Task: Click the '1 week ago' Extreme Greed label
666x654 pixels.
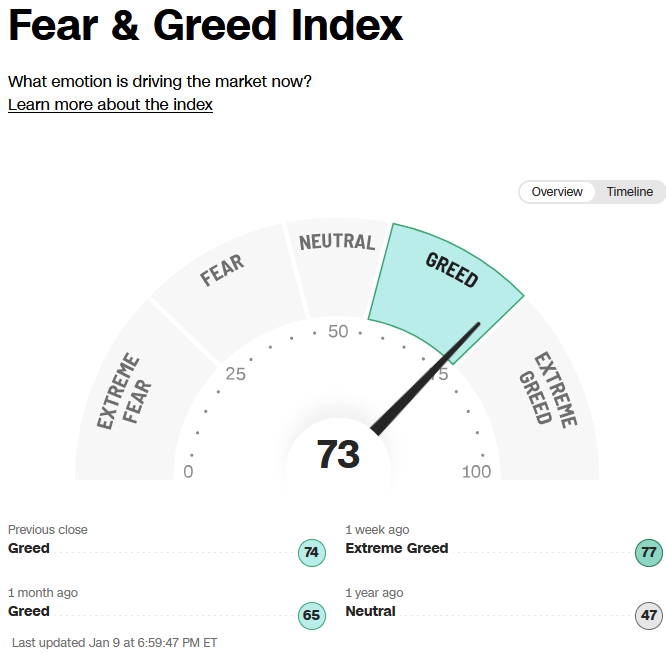Action: [397, 548]
